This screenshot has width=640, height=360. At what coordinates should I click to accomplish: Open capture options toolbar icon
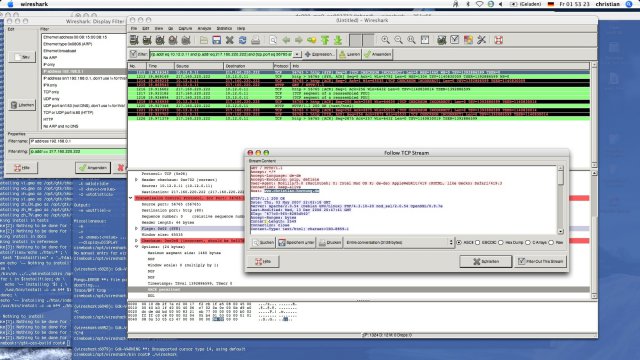(147, 40)
